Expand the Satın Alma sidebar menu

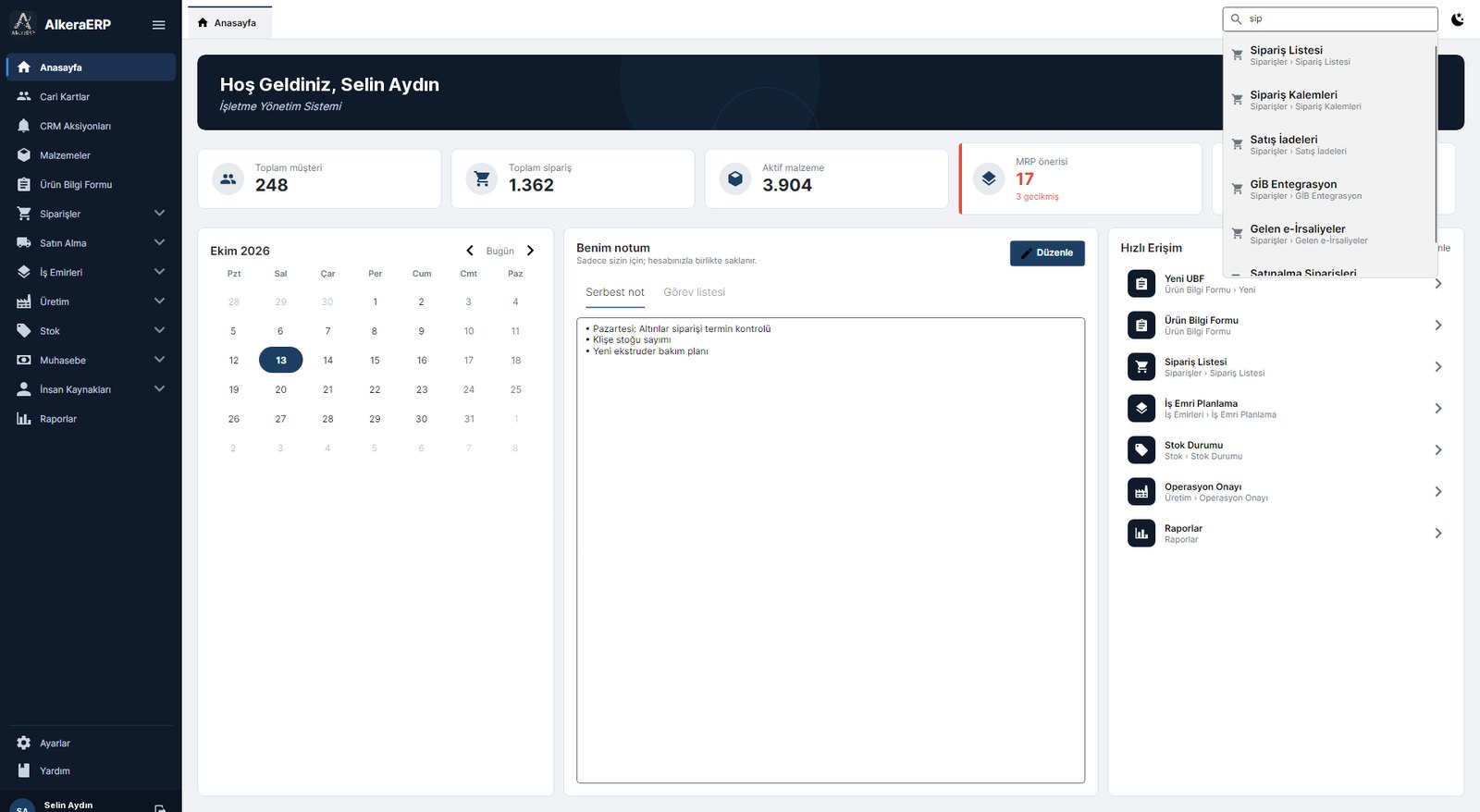(91, 243)
